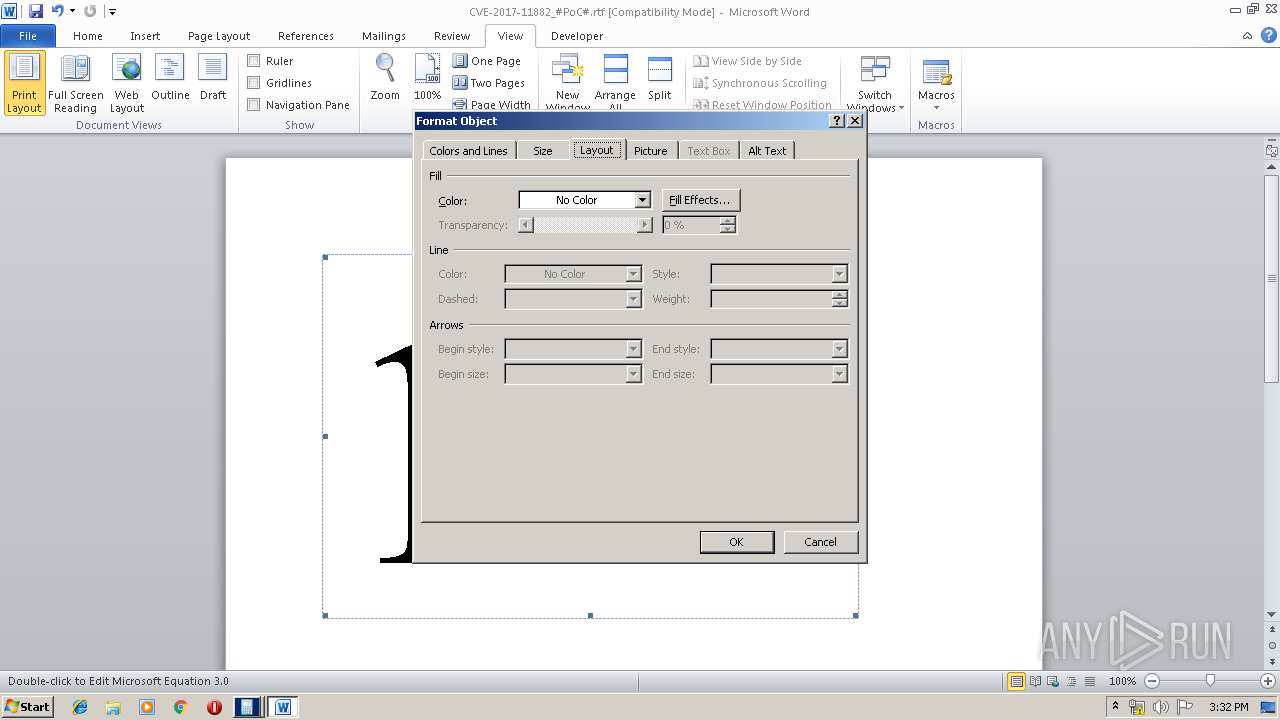This screenshot has height=720, width=1280.
Task: Open Word Help question mark icon
Action: 1268,36
